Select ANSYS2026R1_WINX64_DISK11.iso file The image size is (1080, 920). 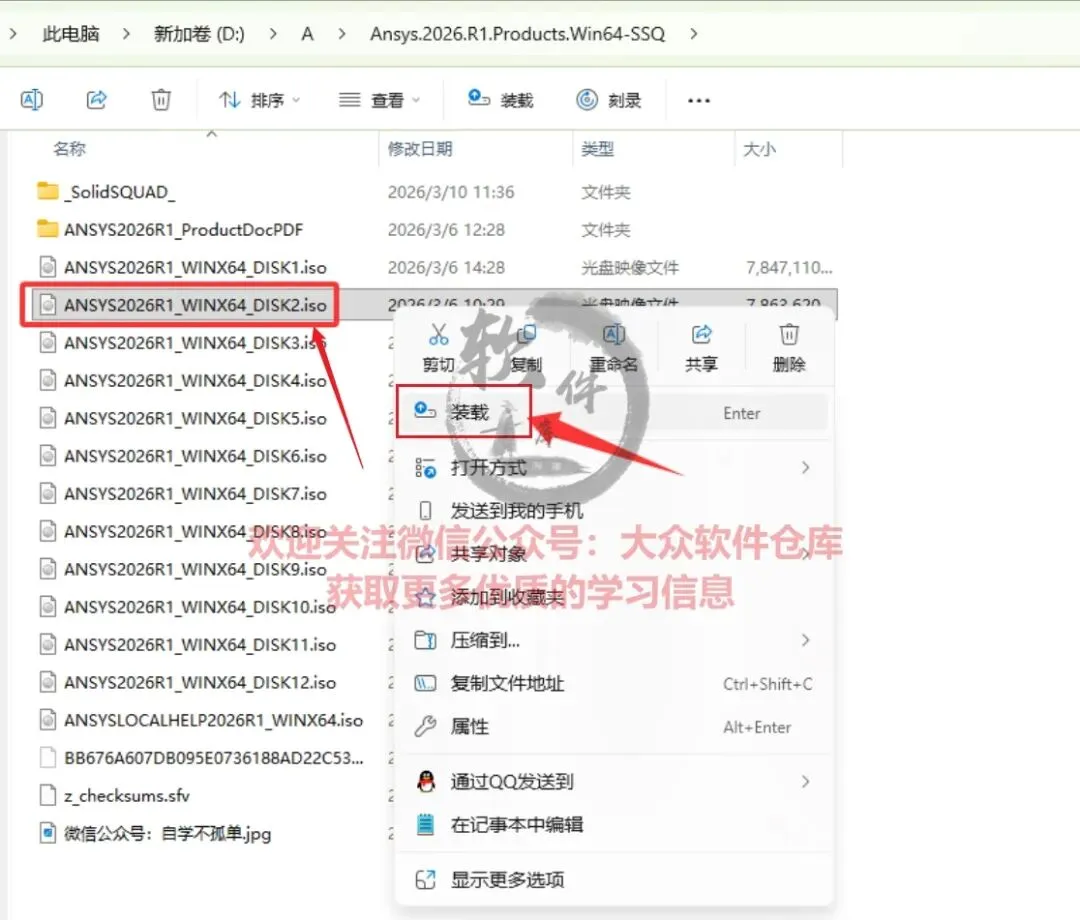(x=200, y=645)
